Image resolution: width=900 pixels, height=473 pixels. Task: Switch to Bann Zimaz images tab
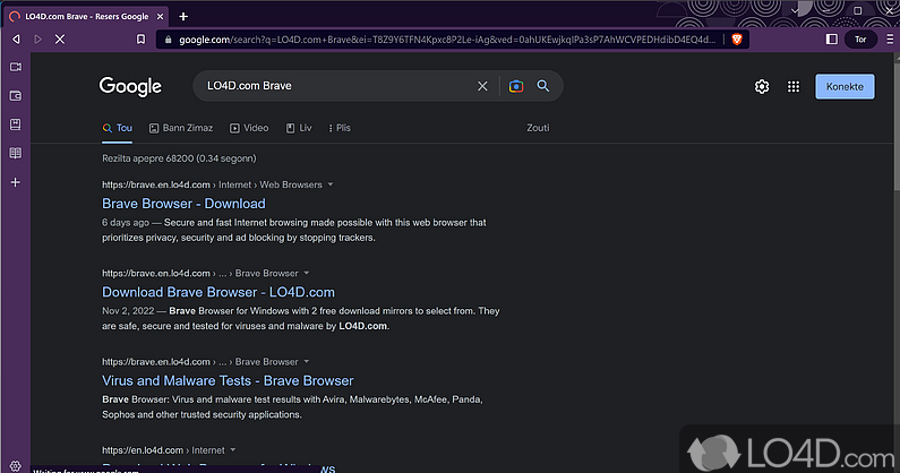coord(181,128)
